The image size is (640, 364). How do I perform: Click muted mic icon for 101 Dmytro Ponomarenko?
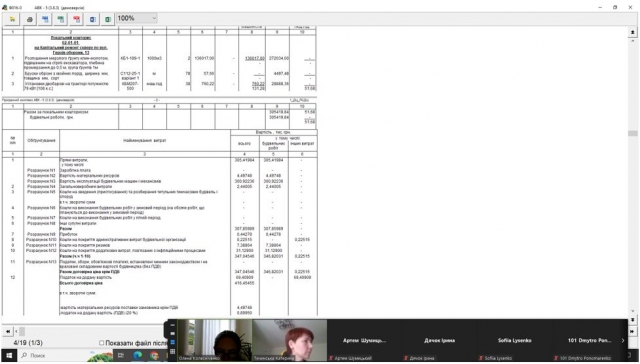(x=556, y=358)
